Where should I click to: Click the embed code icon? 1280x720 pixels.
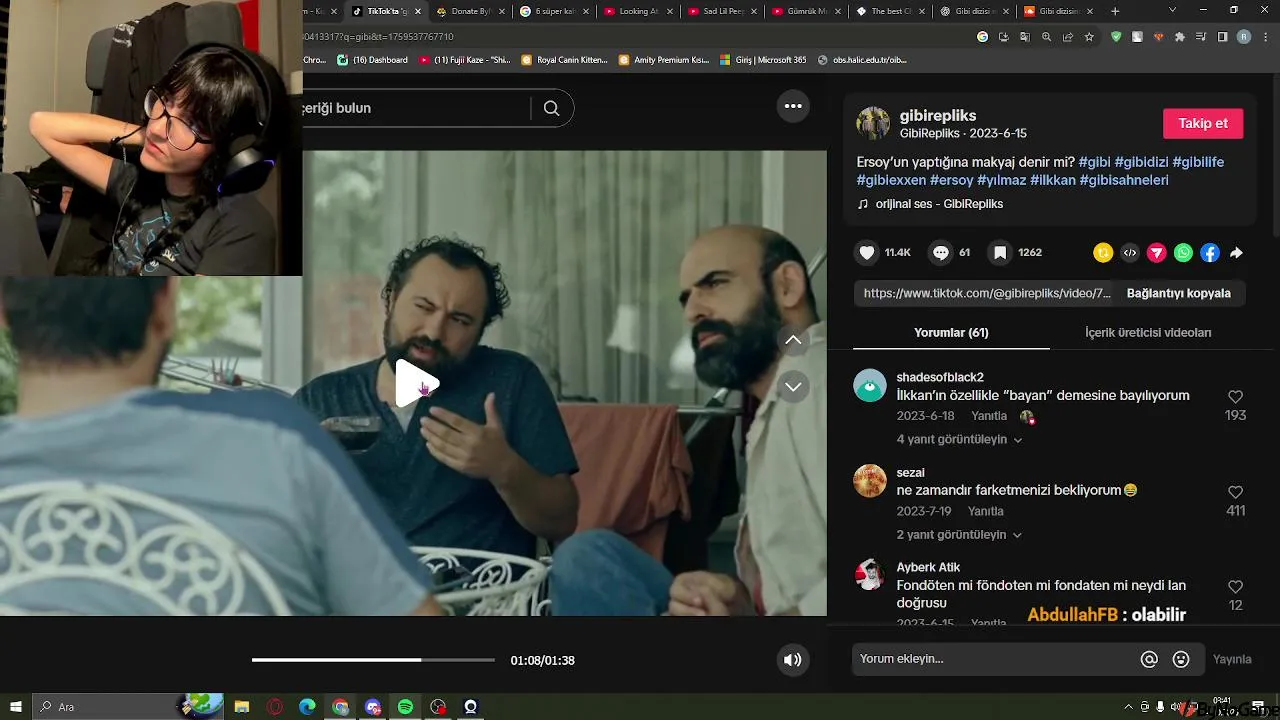(x=1130, y=253)
